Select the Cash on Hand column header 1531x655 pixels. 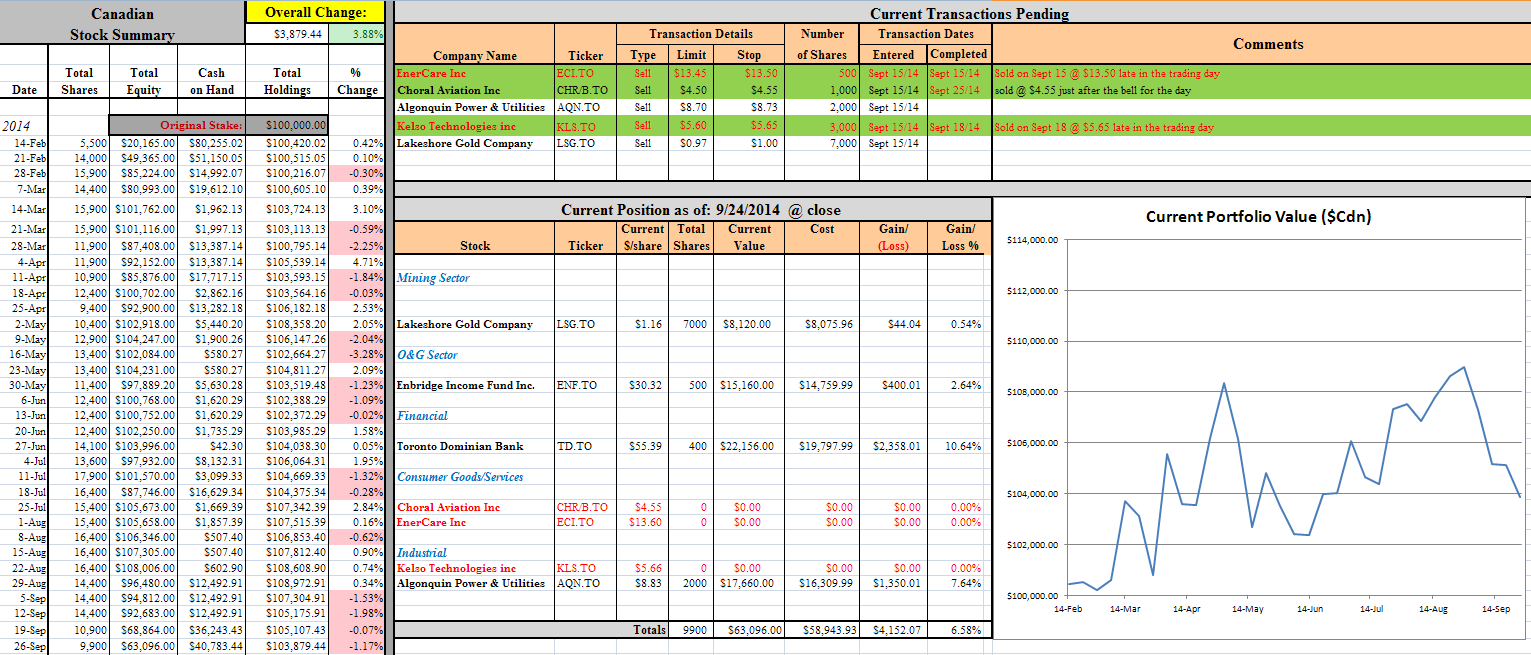(x=211, y=81)
